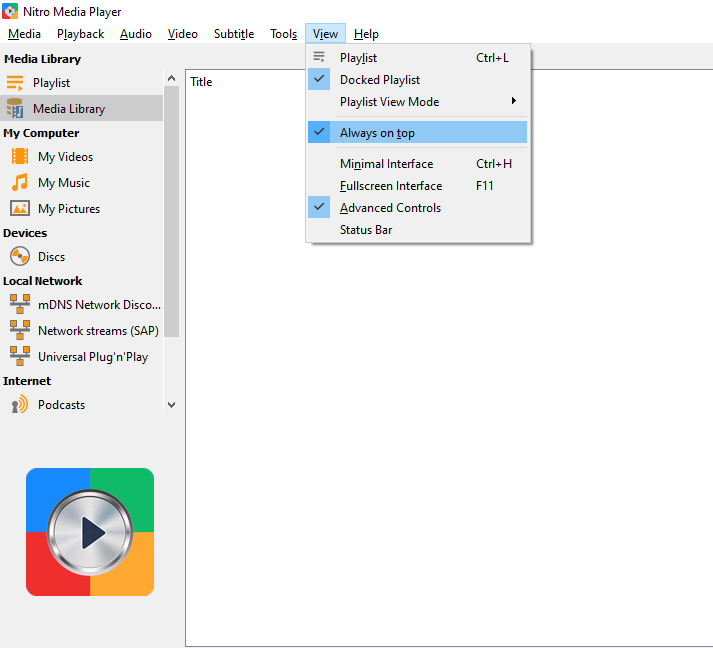
Task: Select Network streams (SAP) entry
Action: [x=81, y=330]
